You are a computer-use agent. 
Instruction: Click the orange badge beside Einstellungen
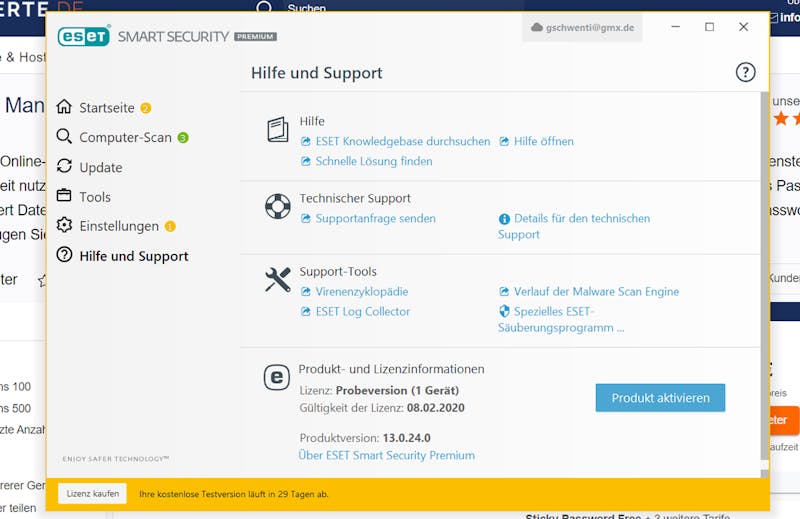(x=170, y=227)
